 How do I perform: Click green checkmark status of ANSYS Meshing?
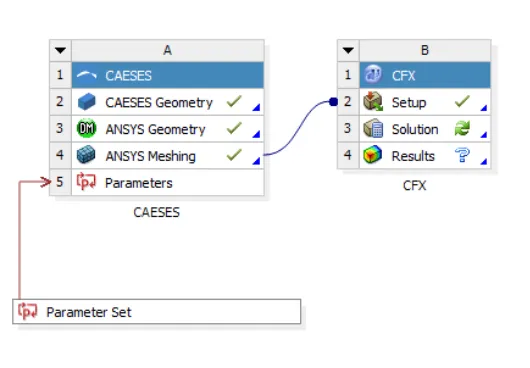(234, 155)
